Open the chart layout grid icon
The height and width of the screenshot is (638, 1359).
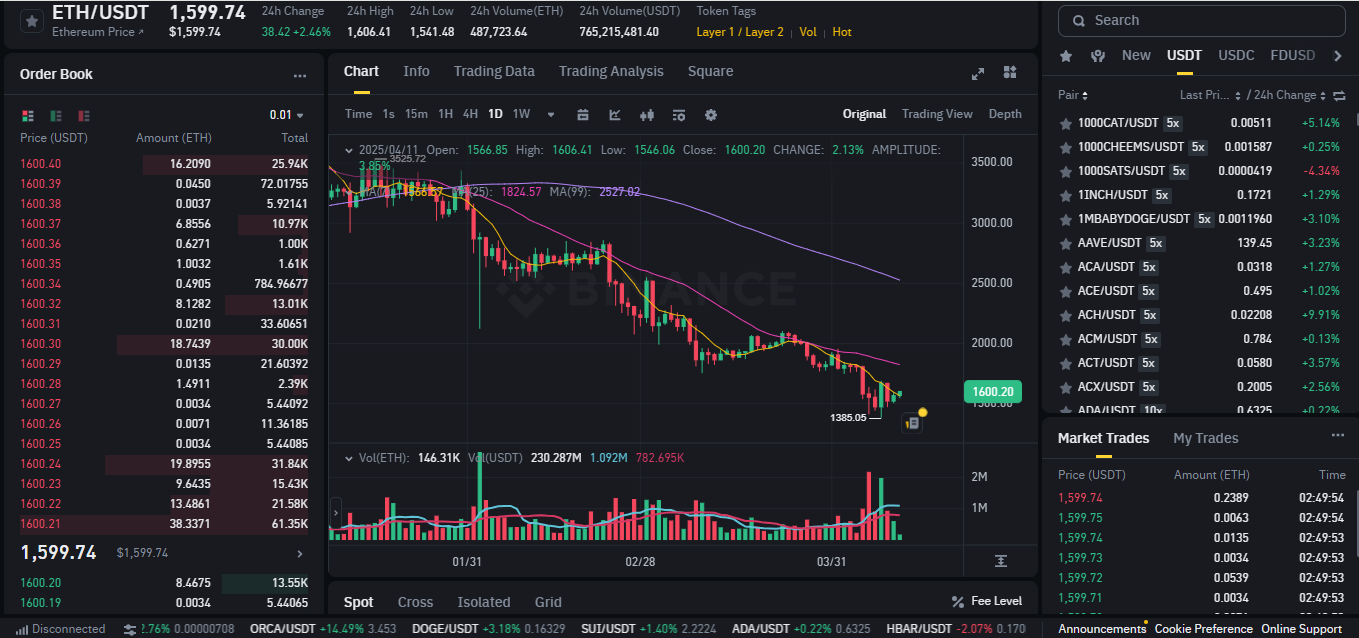coord(1010,72)
